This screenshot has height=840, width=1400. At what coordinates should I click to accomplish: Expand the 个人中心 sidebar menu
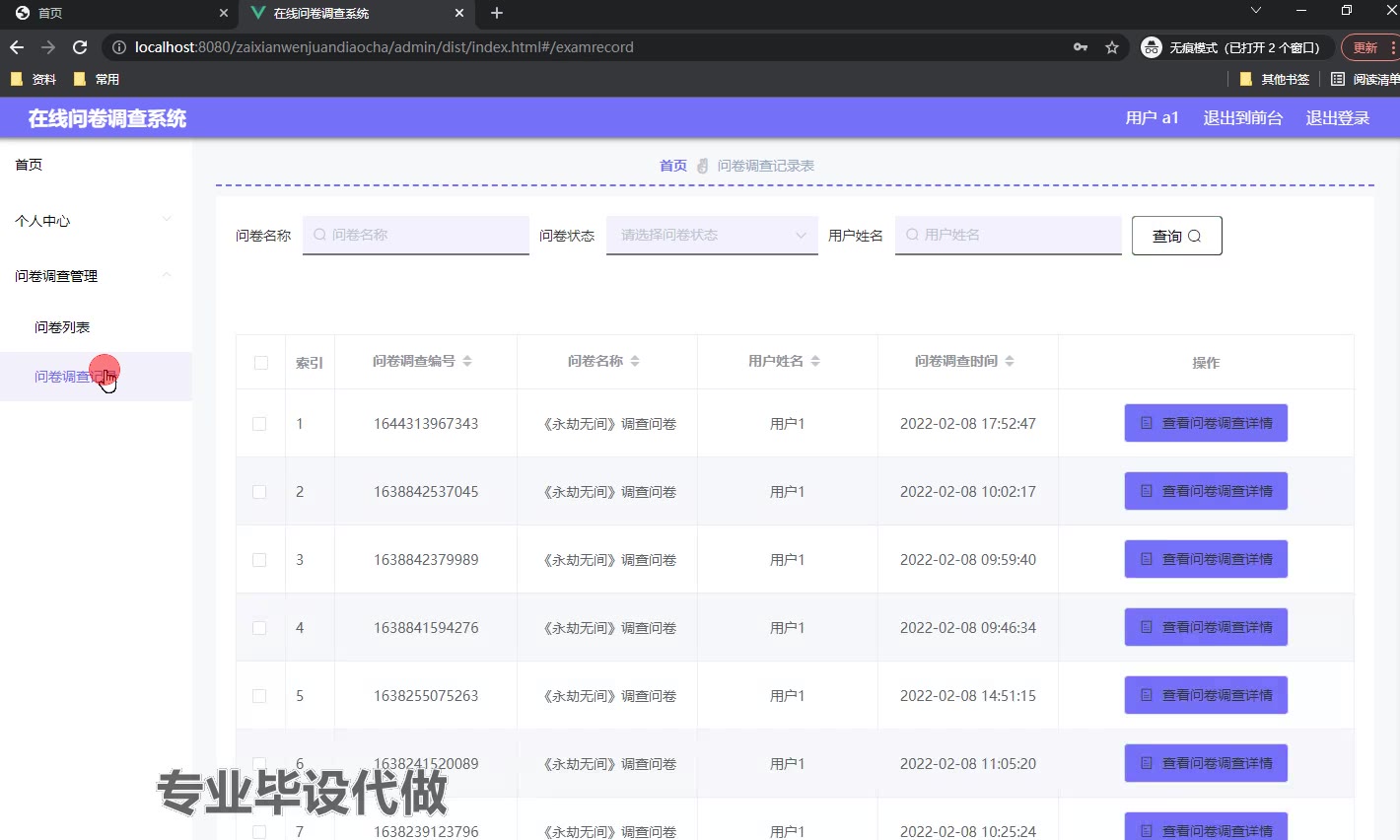click(x=94, y=221)
